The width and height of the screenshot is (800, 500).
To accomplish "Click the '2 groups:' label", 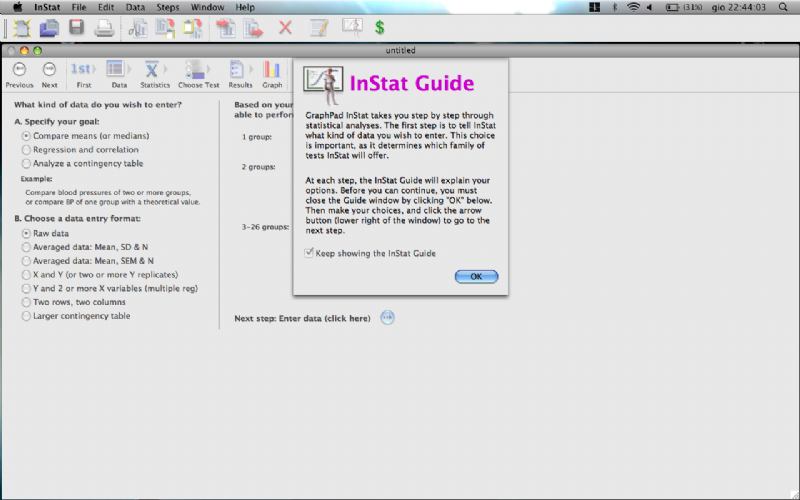I will point(258,167).
